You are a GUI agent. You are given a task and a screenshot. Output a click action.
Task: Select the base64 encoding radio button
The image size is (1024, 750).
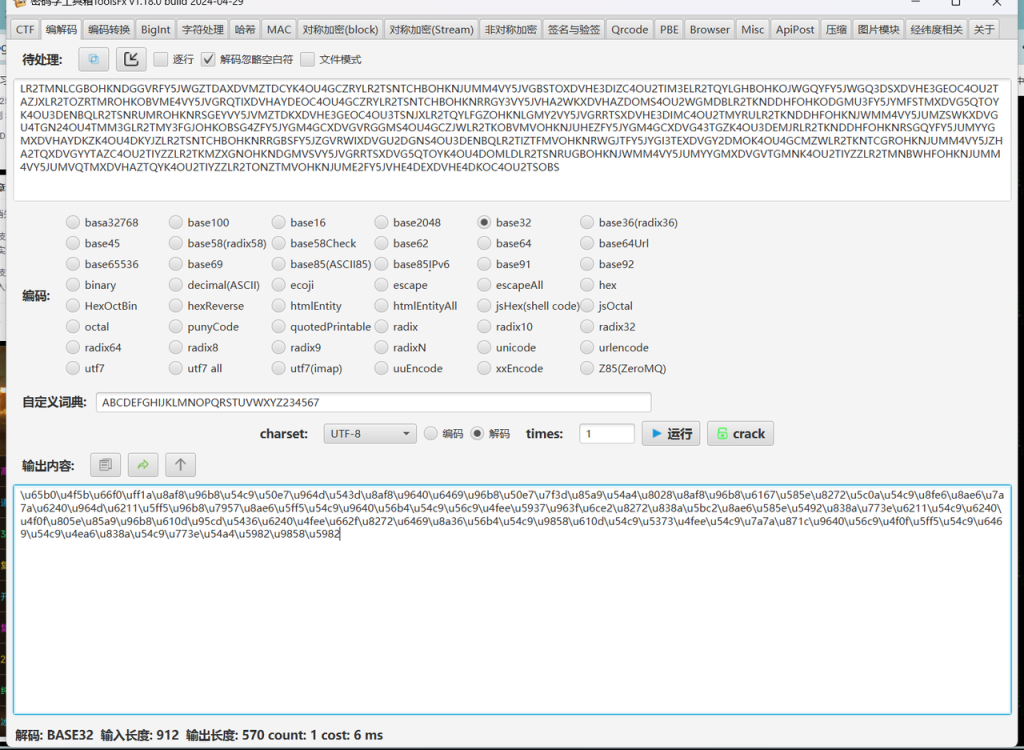click(x=484, y=243)
